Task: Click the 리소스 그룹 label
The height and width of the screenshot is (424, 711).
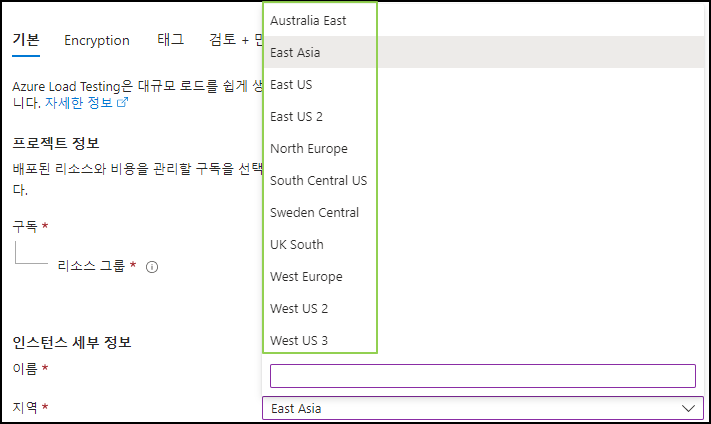Action: point(91,265)
